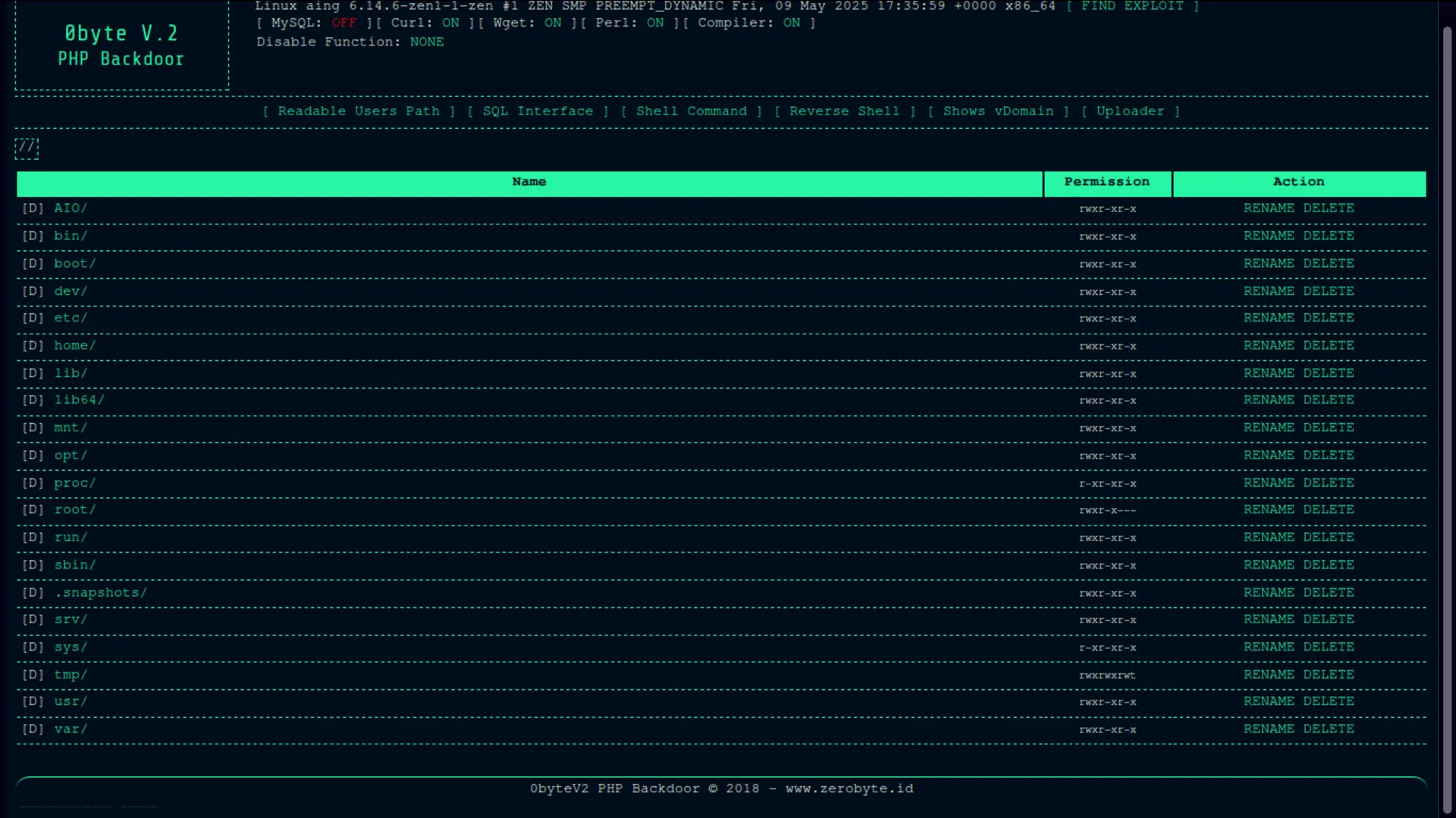Open the dev/ directory

(x=71, y=291)
